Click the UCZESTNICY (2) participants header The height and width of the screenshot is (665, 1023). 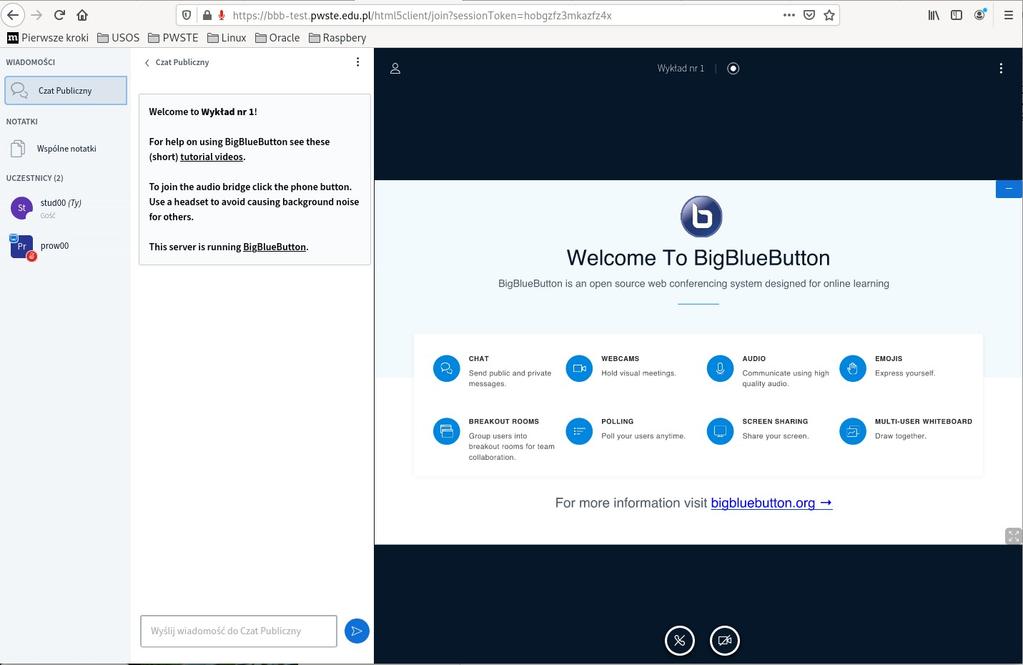[35, 178]
